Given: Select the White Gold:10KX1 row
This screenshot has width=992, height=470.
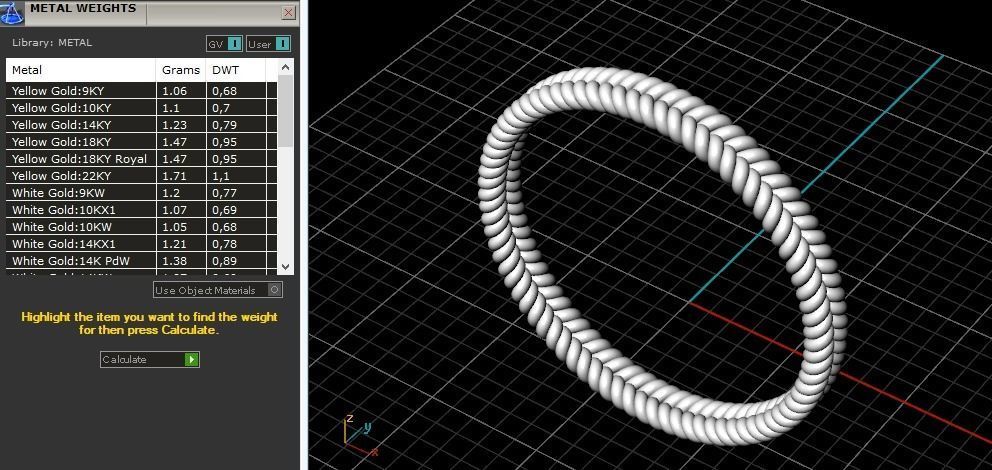Looking at the screenshot, I should click(142, 210).
